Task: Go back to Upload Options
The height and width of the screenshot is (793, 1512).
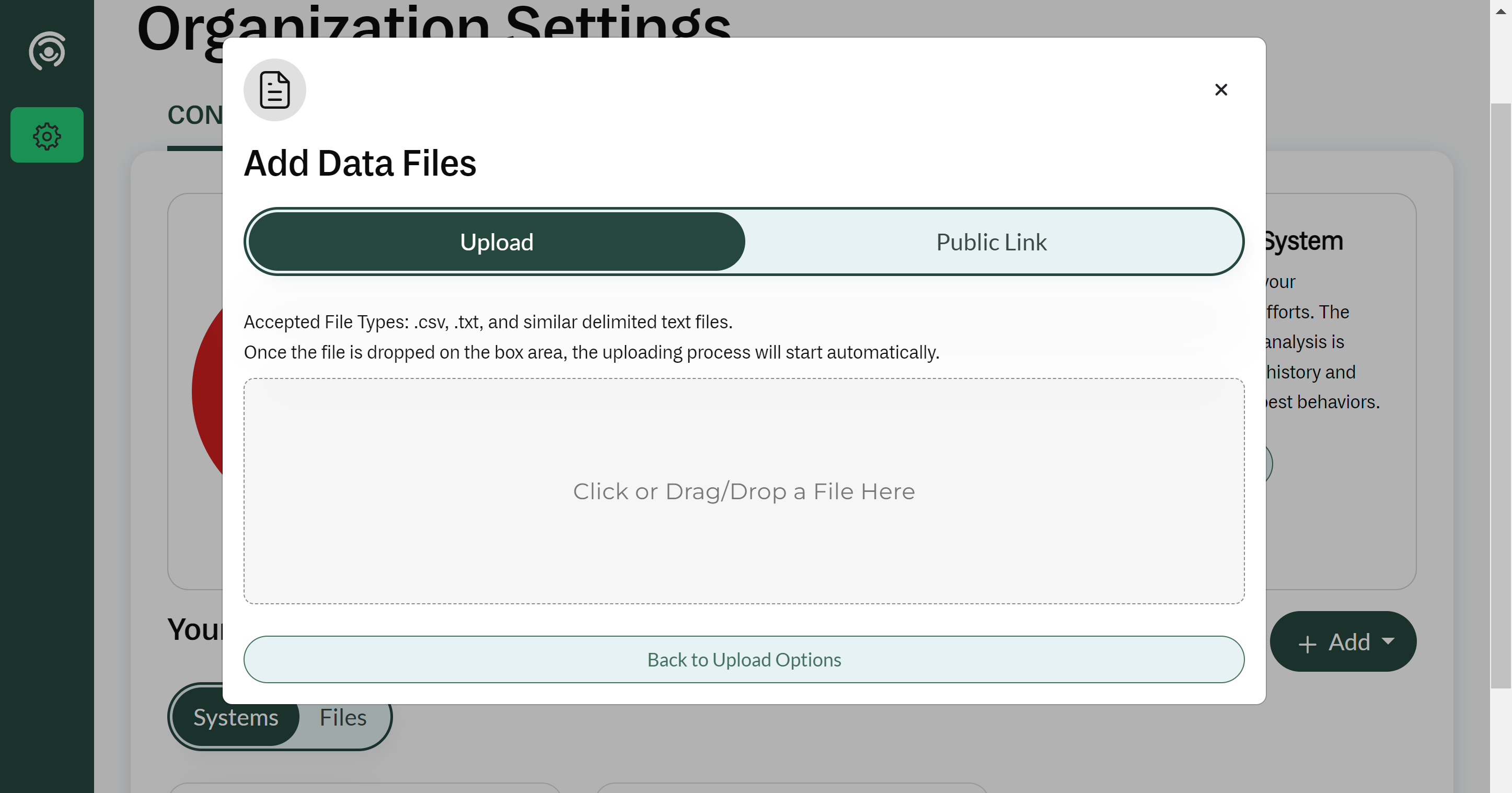Action: (744, 659)
